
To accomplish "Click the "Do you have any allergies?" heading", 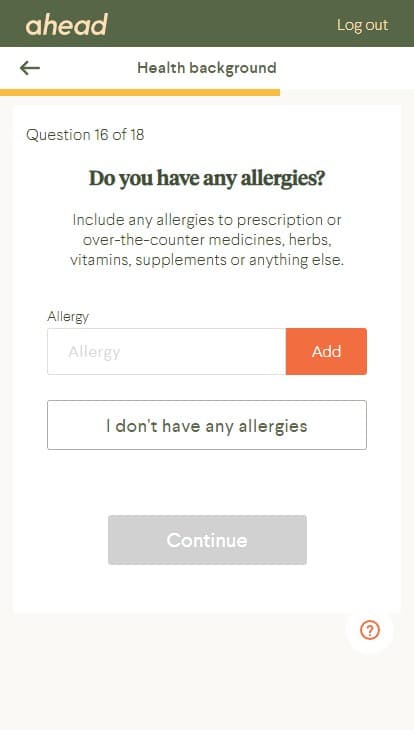I will click(x=207, y=178).
